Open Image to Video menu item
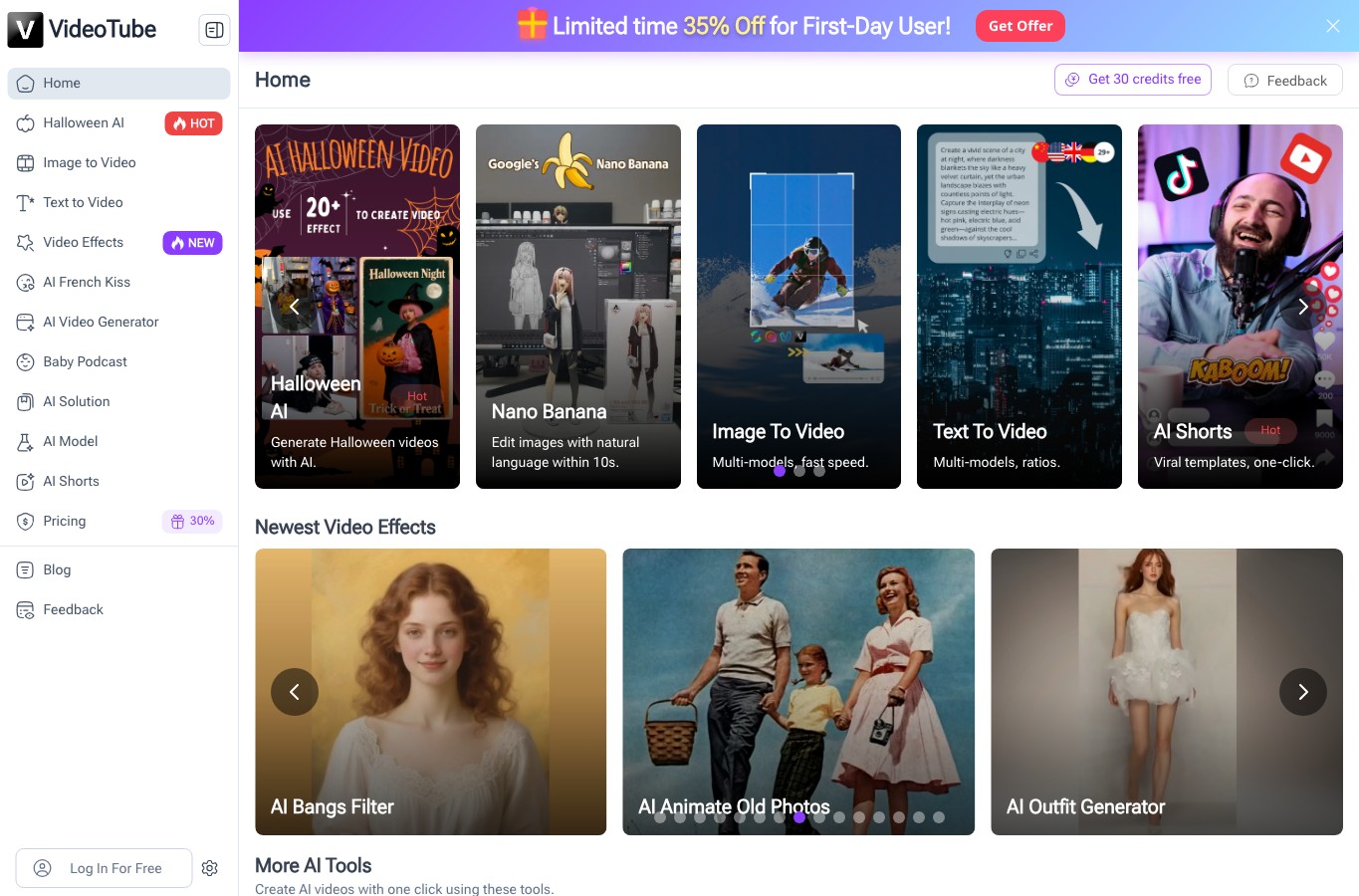 (x=119, y=163)
